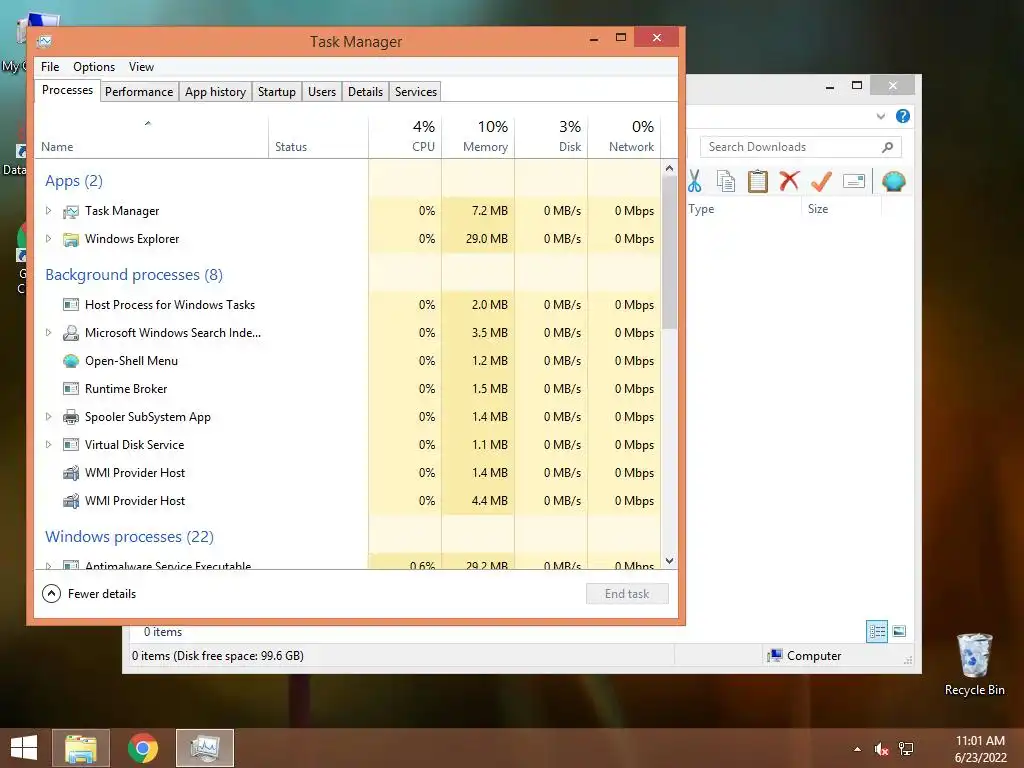Switch to the Details tab
This screenshot has height=768, width=1024.
click(x=365, y=91)
